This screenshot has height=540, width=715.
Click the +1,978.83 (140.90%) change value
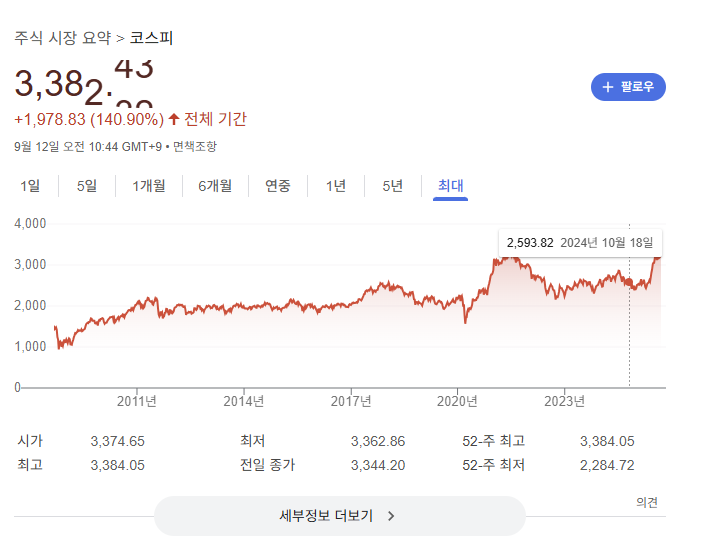tap(89, 119)
